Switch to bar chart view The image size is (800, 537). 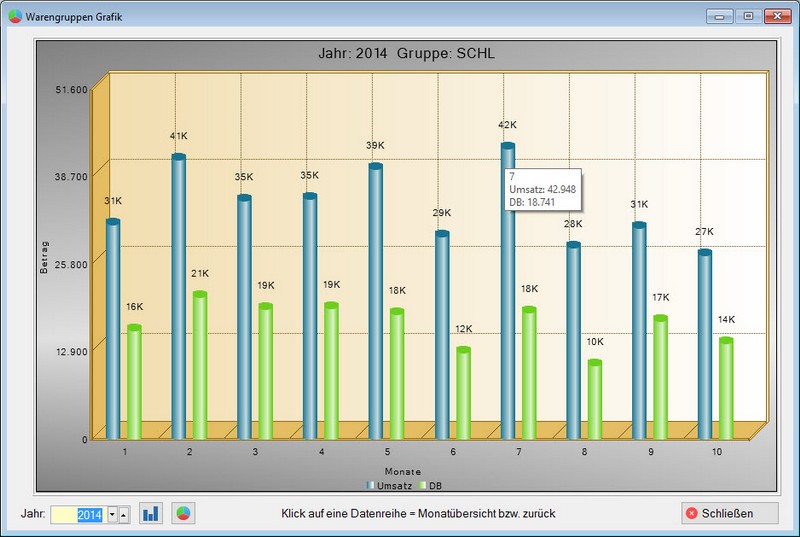(x=151, y=513)
